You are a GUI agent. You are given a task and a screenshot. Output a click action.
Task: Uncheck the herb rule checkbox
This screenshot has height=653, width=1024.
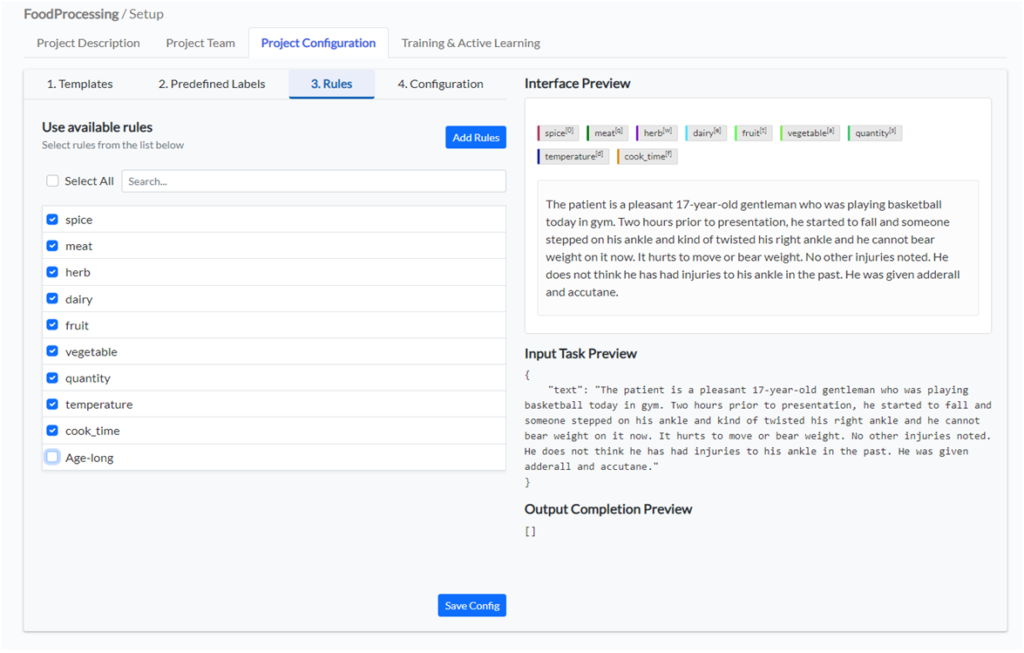[52, 272]
